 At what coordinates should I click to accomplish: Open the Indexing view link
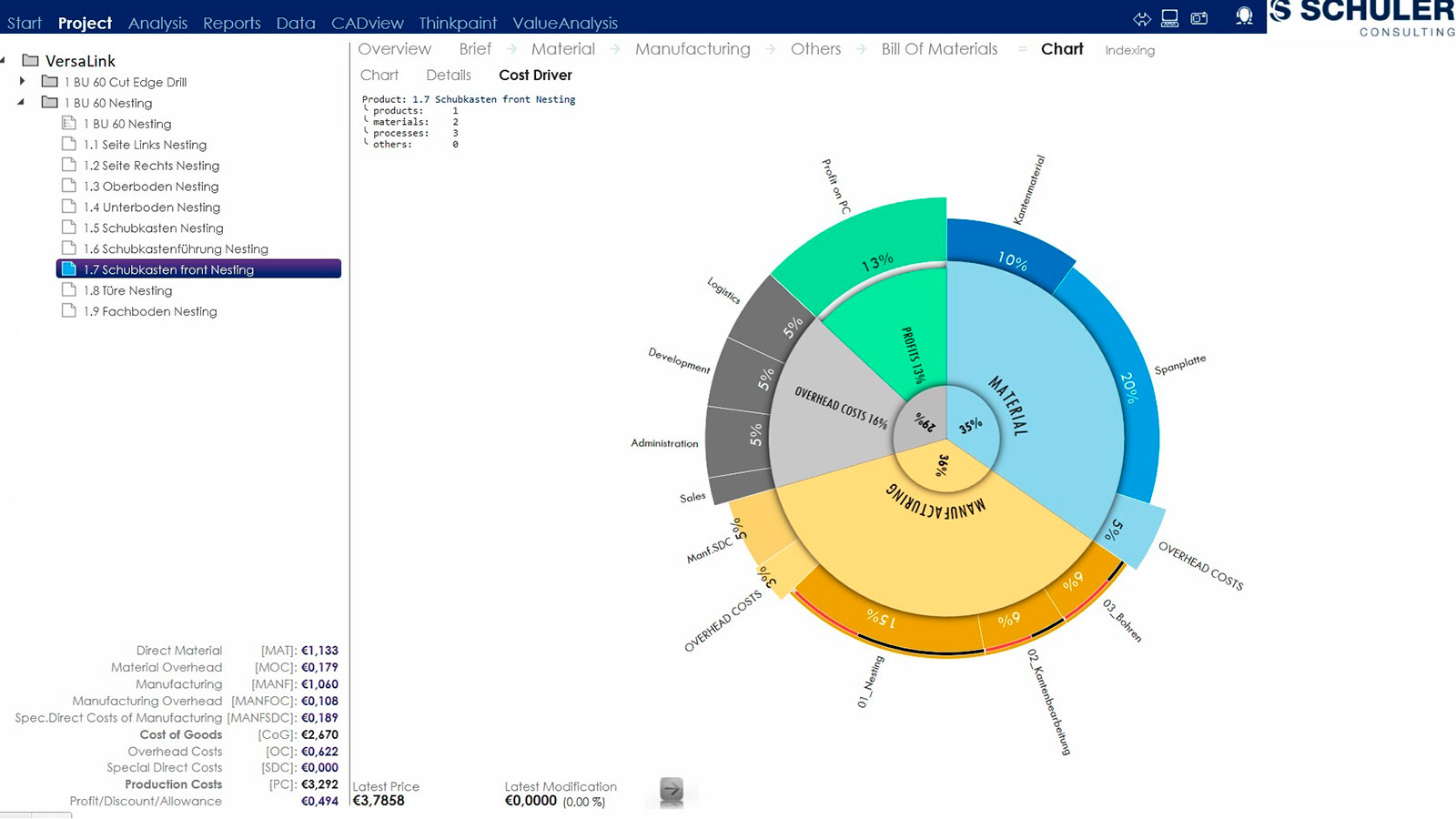[1129, 50]
